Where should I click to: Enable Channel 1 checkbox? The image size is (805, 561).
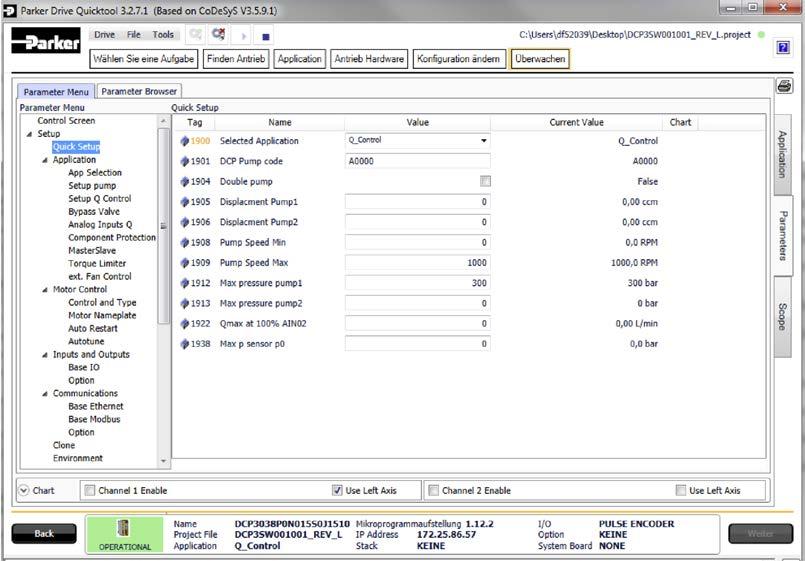tap(90, 490)
